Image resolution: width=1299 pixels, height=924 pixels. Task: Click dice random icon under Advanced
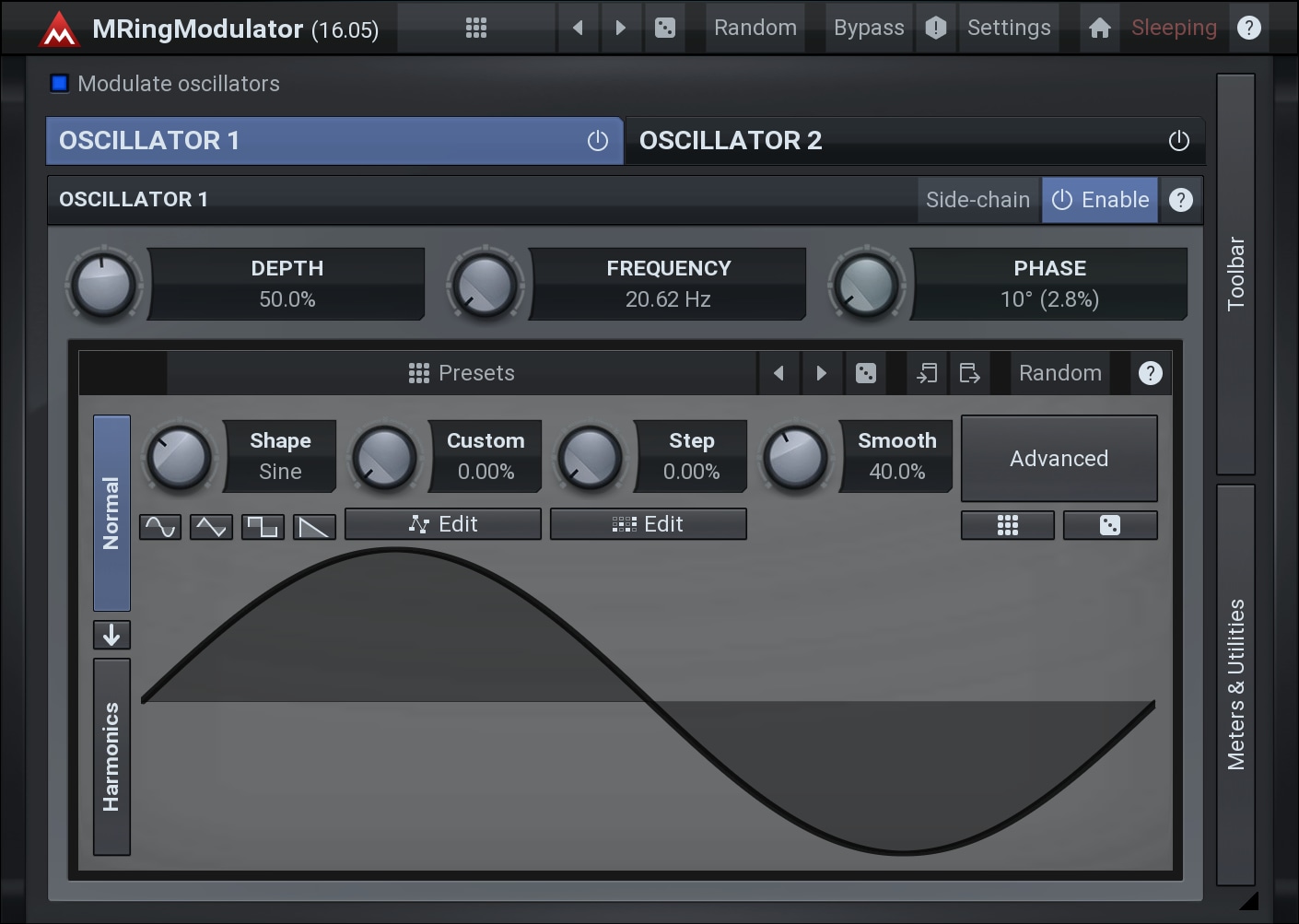(x=1110, y=525)
